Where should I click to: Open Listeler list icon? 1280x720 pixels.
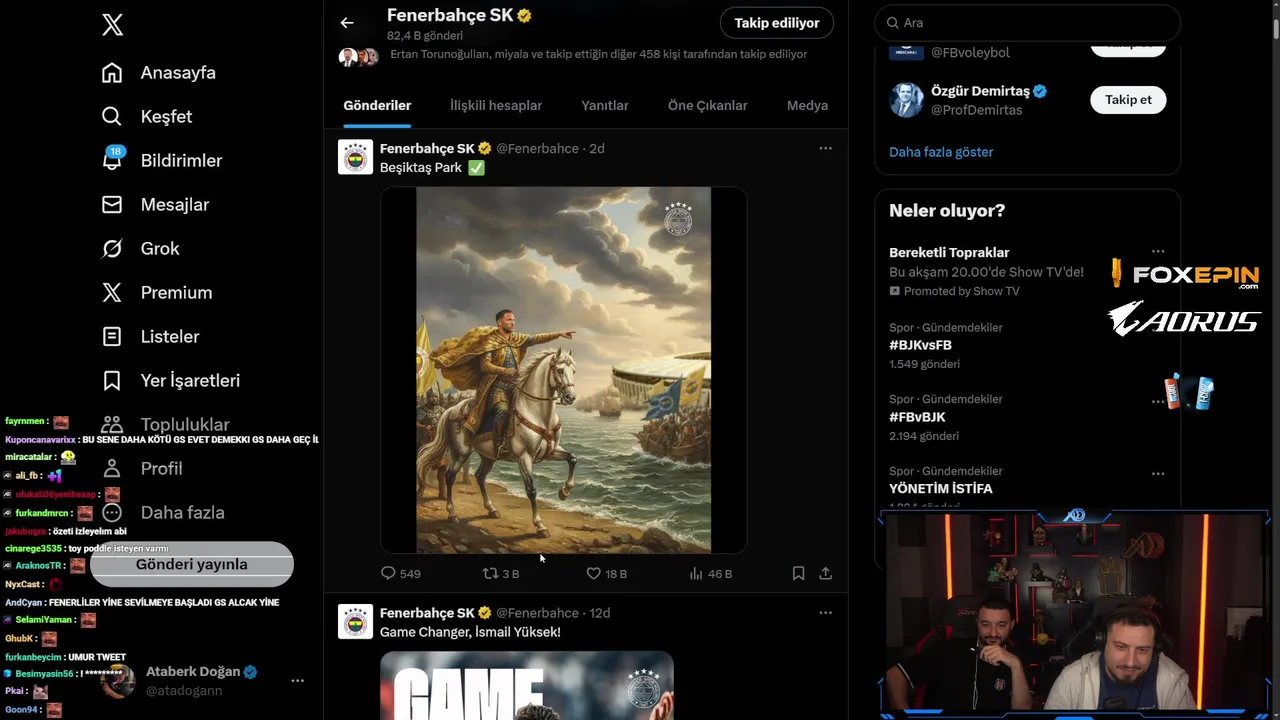point(112,337)
